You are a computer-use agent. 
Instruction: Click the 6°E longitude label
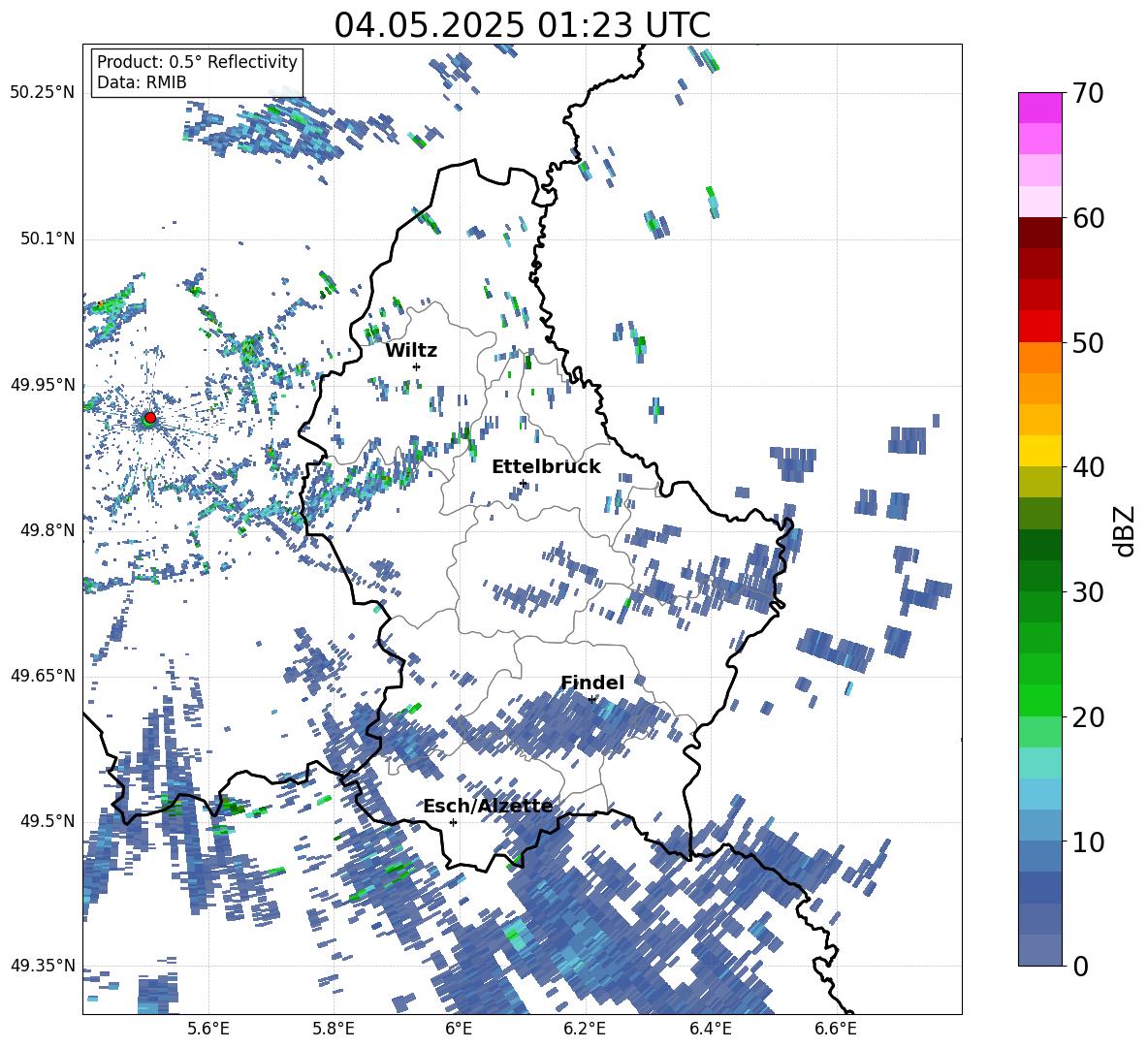pos(459,1030)
